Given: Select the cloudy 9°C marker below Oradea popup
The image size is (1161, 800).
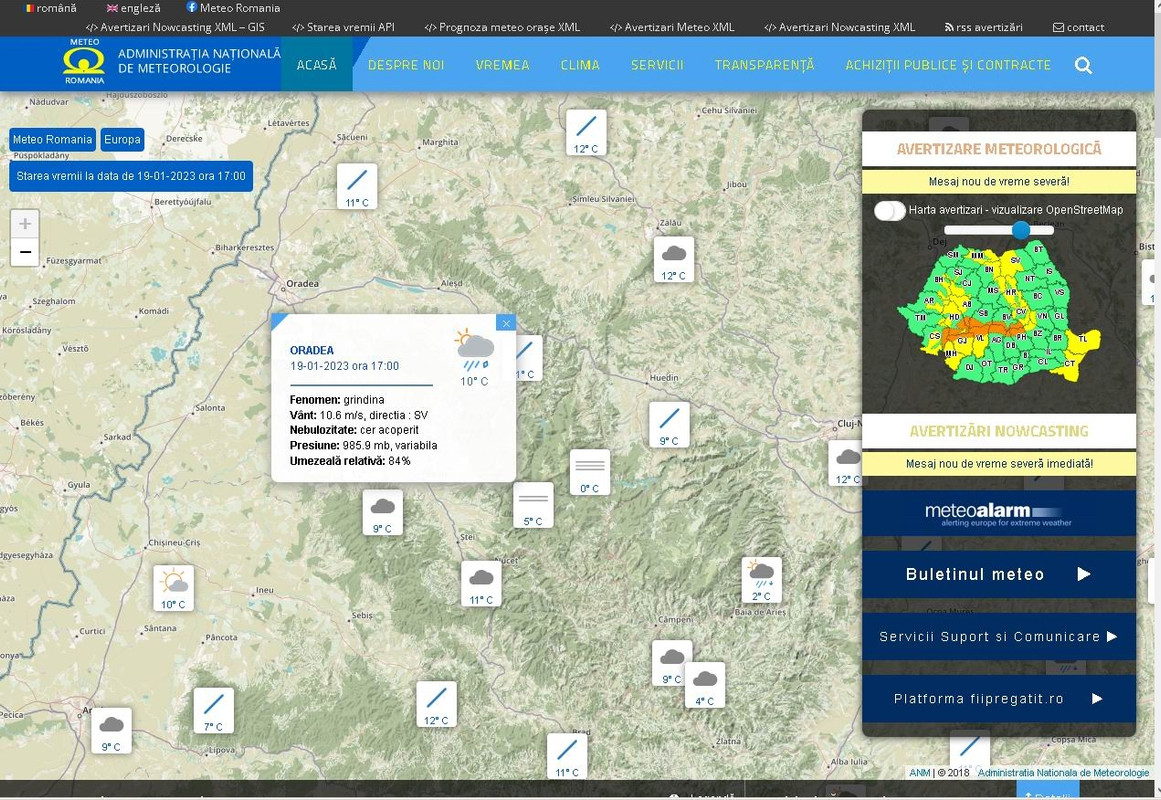Looking at the screenshot, I should [x=383, y=513].
